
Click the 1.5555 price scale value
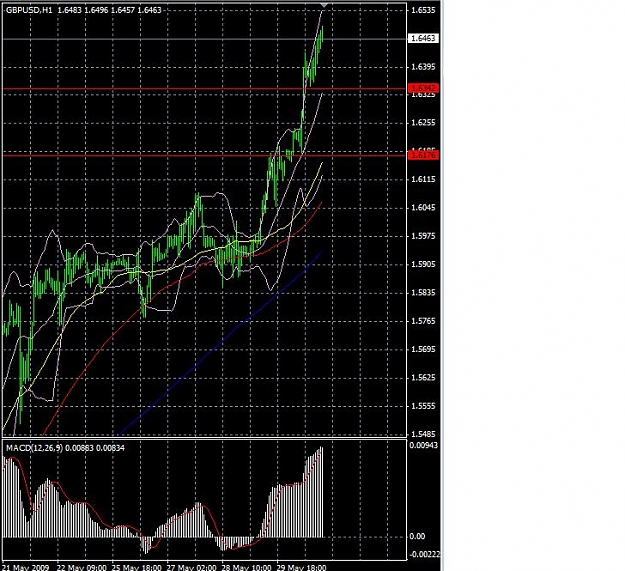(x=423, y=406)
